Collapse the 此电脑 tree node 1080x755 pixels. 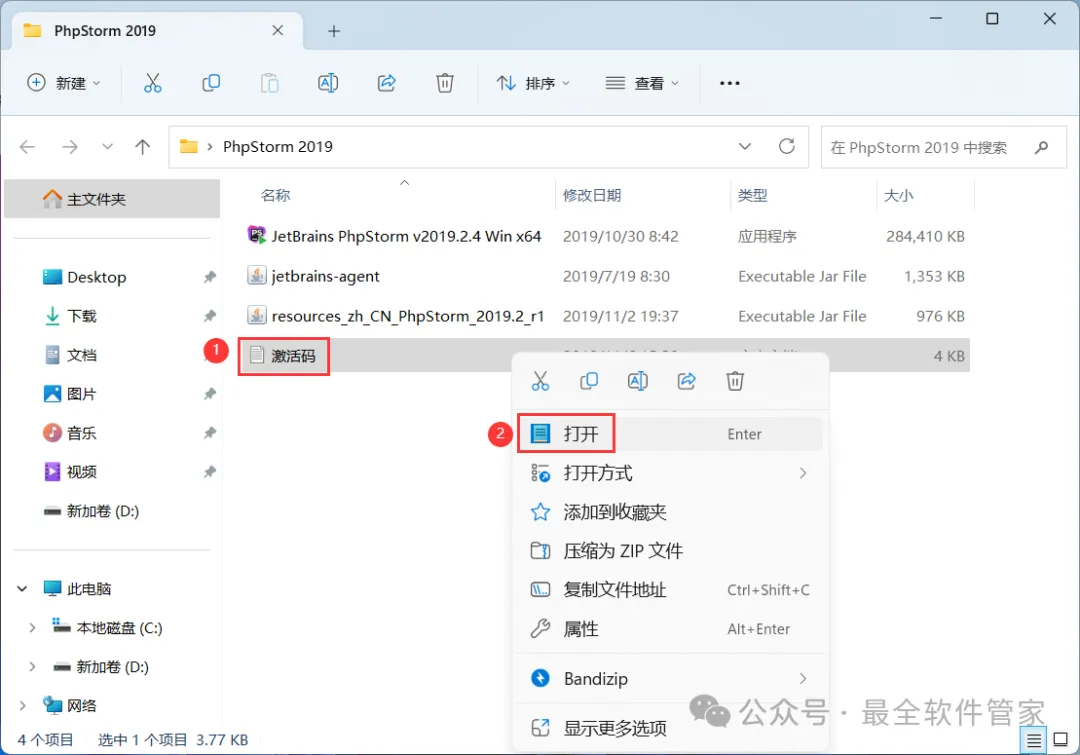[22, 589]
